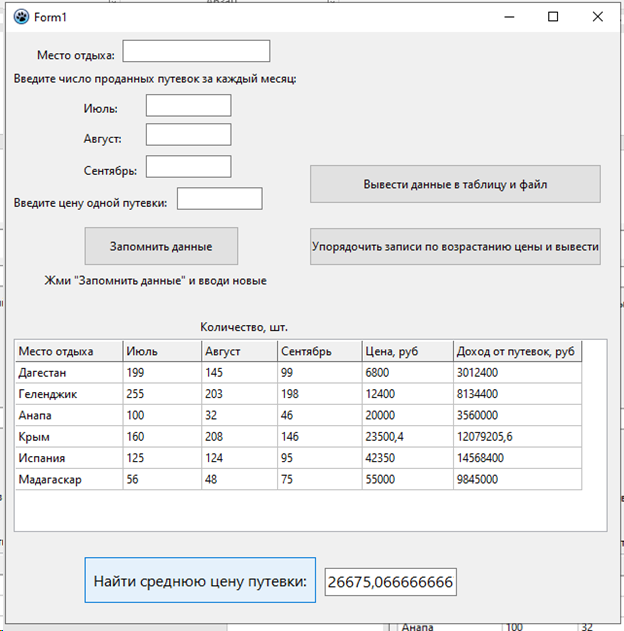Click the "Место отдыха" column header

pyautogui.click(x=68, y=351)
